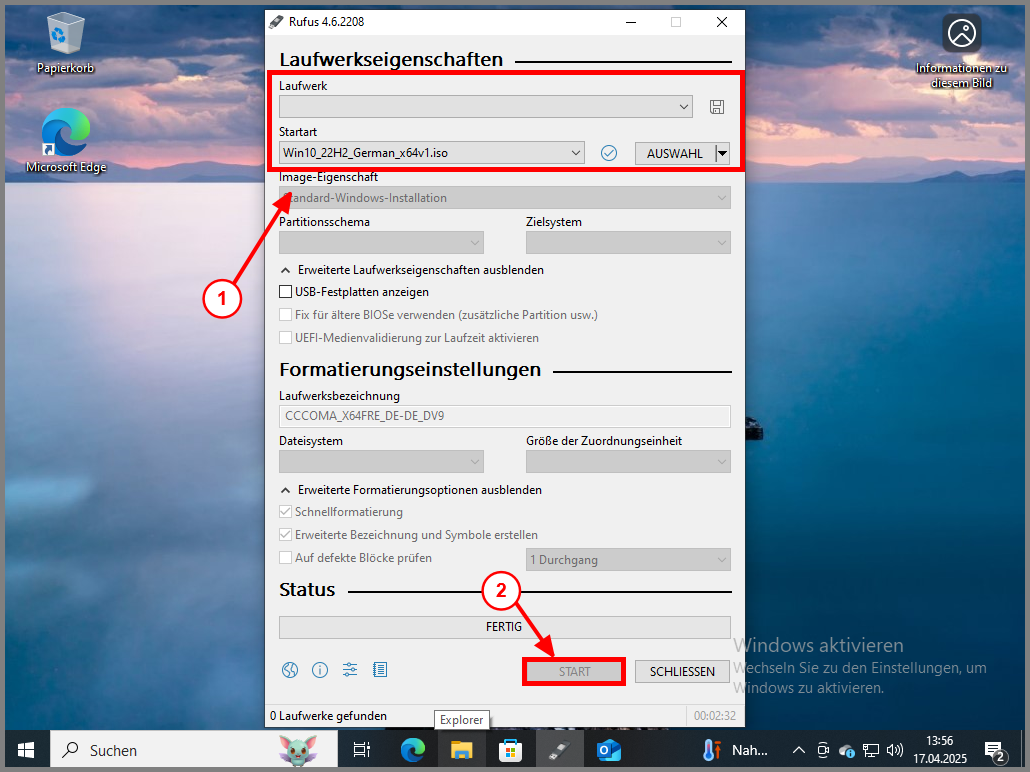Click the OneDrive cloud tray icon

coord(846,750)
